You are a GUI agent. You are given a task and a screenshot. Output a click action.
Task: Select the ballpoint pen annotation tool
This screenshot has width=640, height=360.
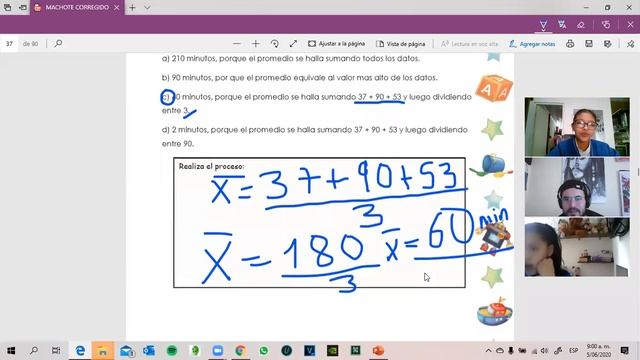pyautogui.click(x=543, y=25)
